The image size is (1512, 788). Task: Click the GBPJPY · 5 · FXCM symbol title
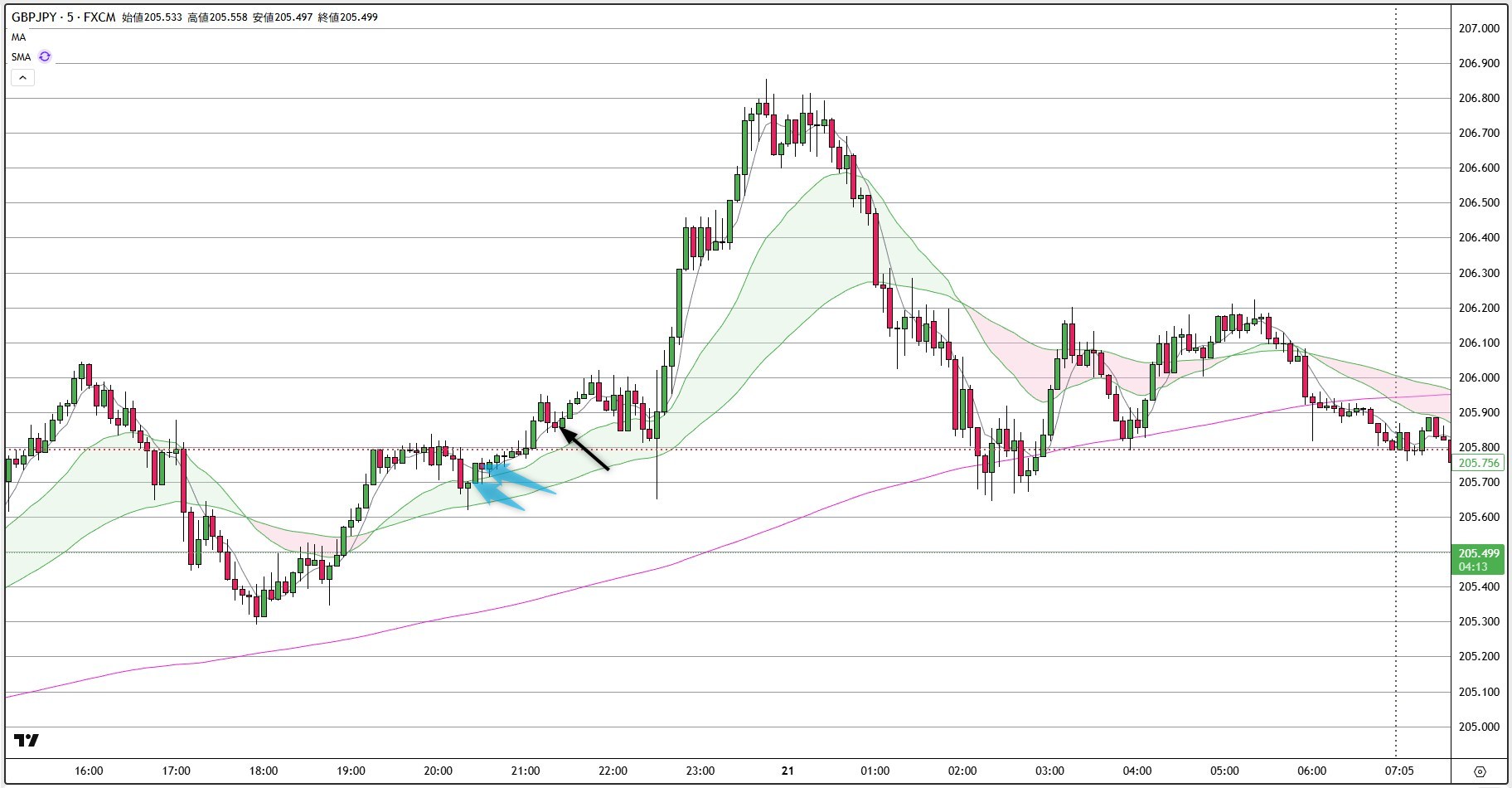[63, 17]
